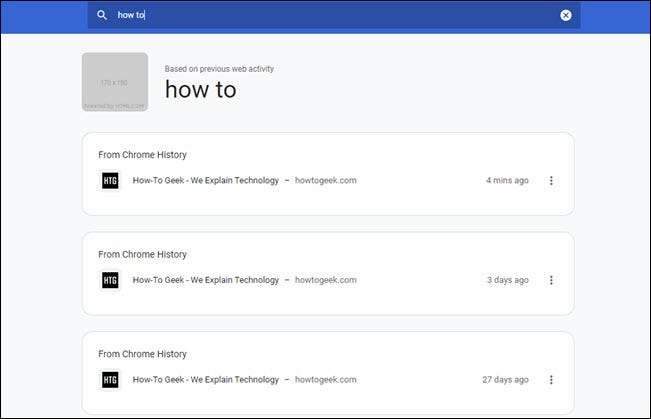The height and width of the screenshot is (419, 651).
Task: Click the magnifying glass search icon
Action: [x=102, y=15]
